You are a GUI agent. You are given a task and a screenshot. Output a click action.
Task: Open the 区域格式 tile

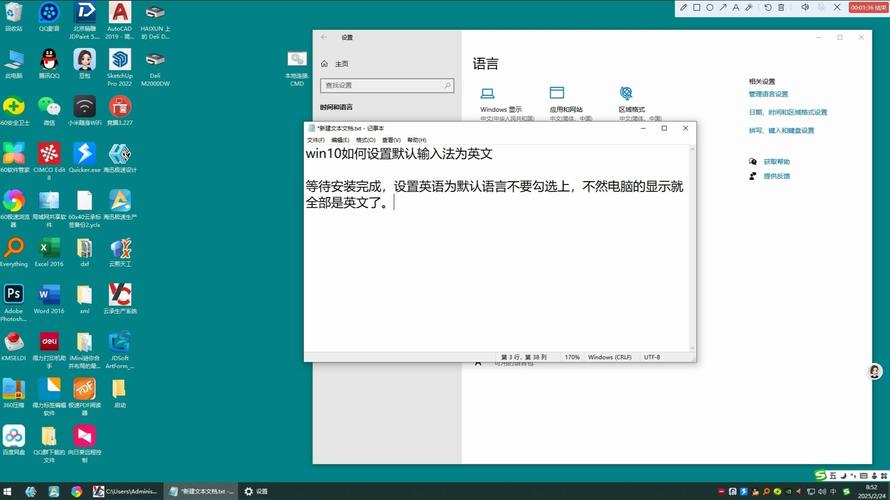[x=630, y=98]
